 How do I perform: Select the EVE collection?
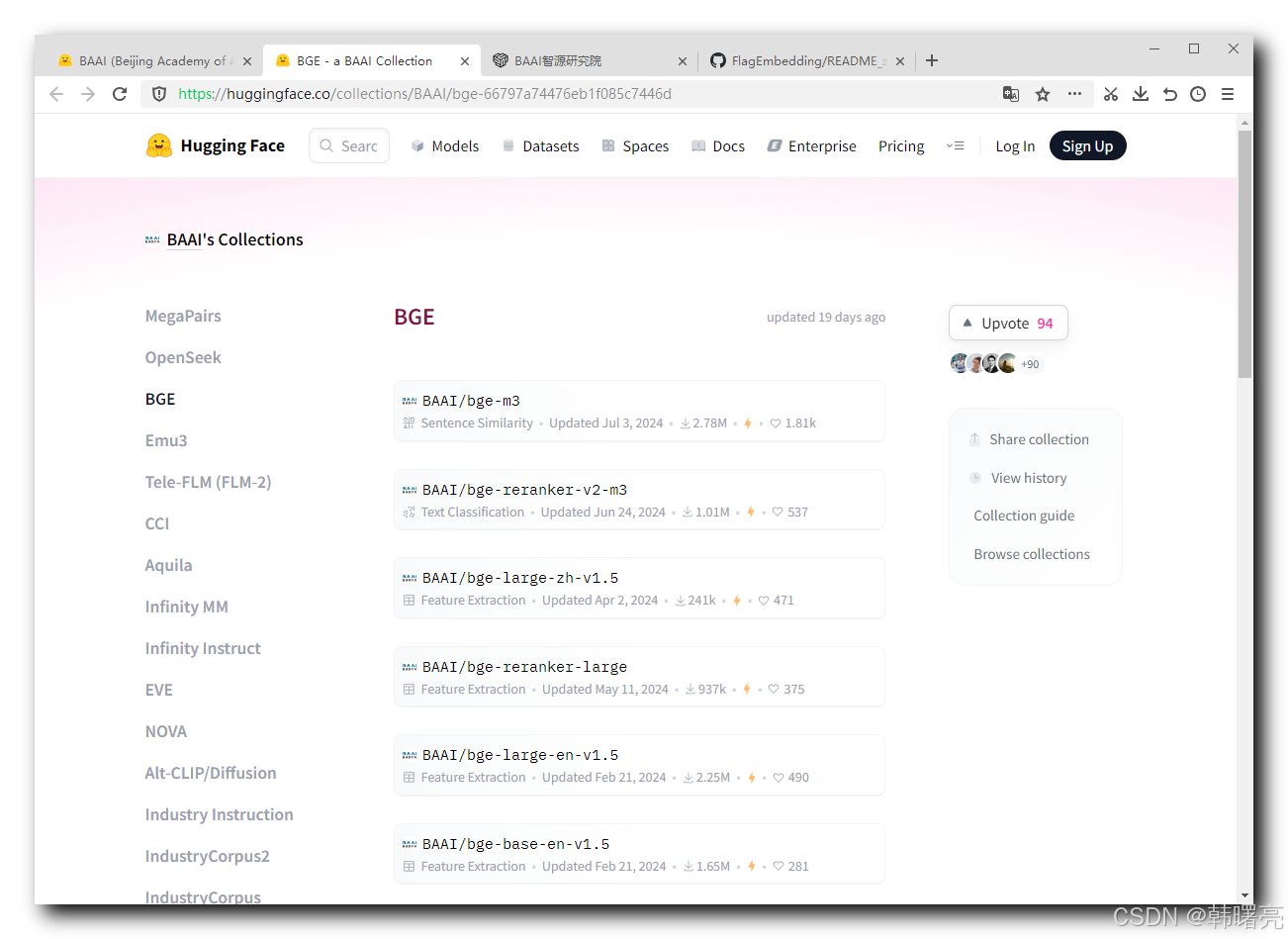pyautogui.click(x=158, y=690)
